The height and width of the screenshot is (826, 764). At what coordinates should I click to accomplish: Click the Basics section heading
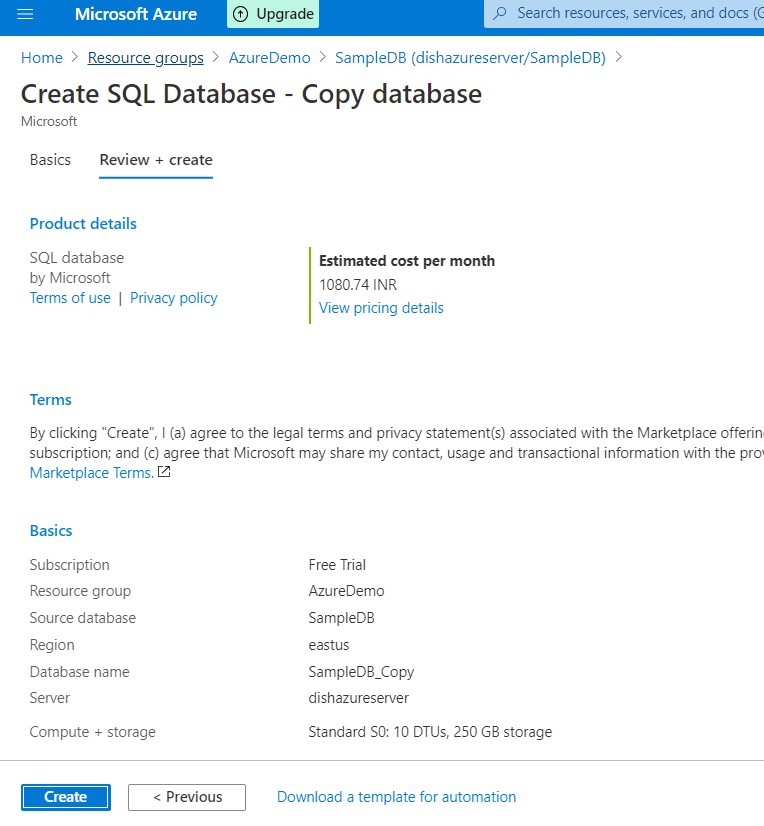pos(51,530)
